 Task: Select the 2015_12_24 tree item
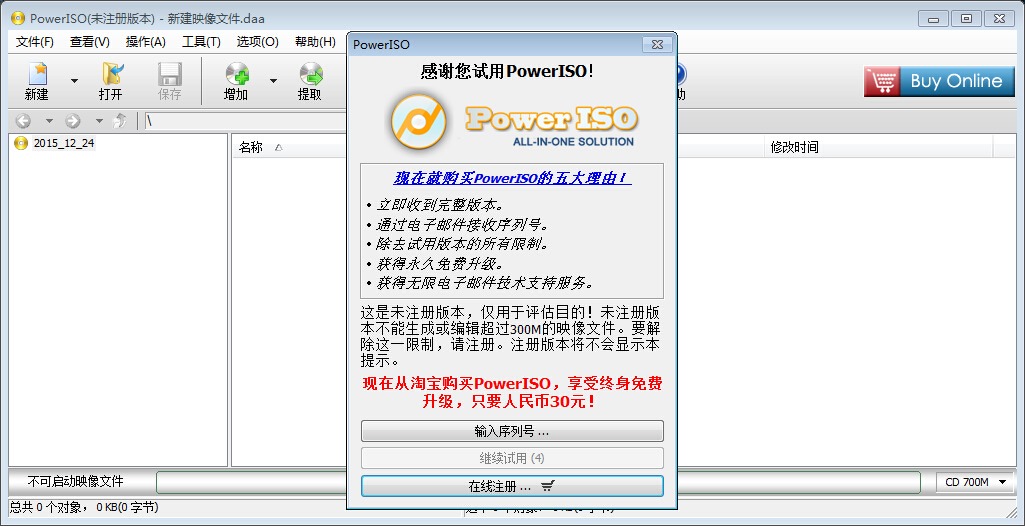(x=64, y=143)
